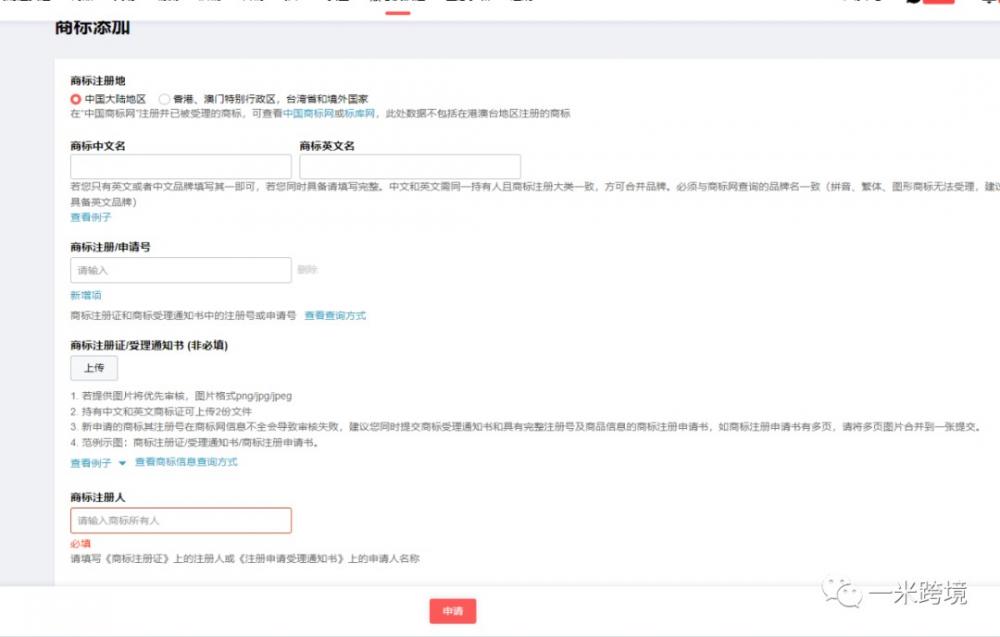
Task: Expand the 查看例子 dropdown arrow
Action: pos(122,463)
